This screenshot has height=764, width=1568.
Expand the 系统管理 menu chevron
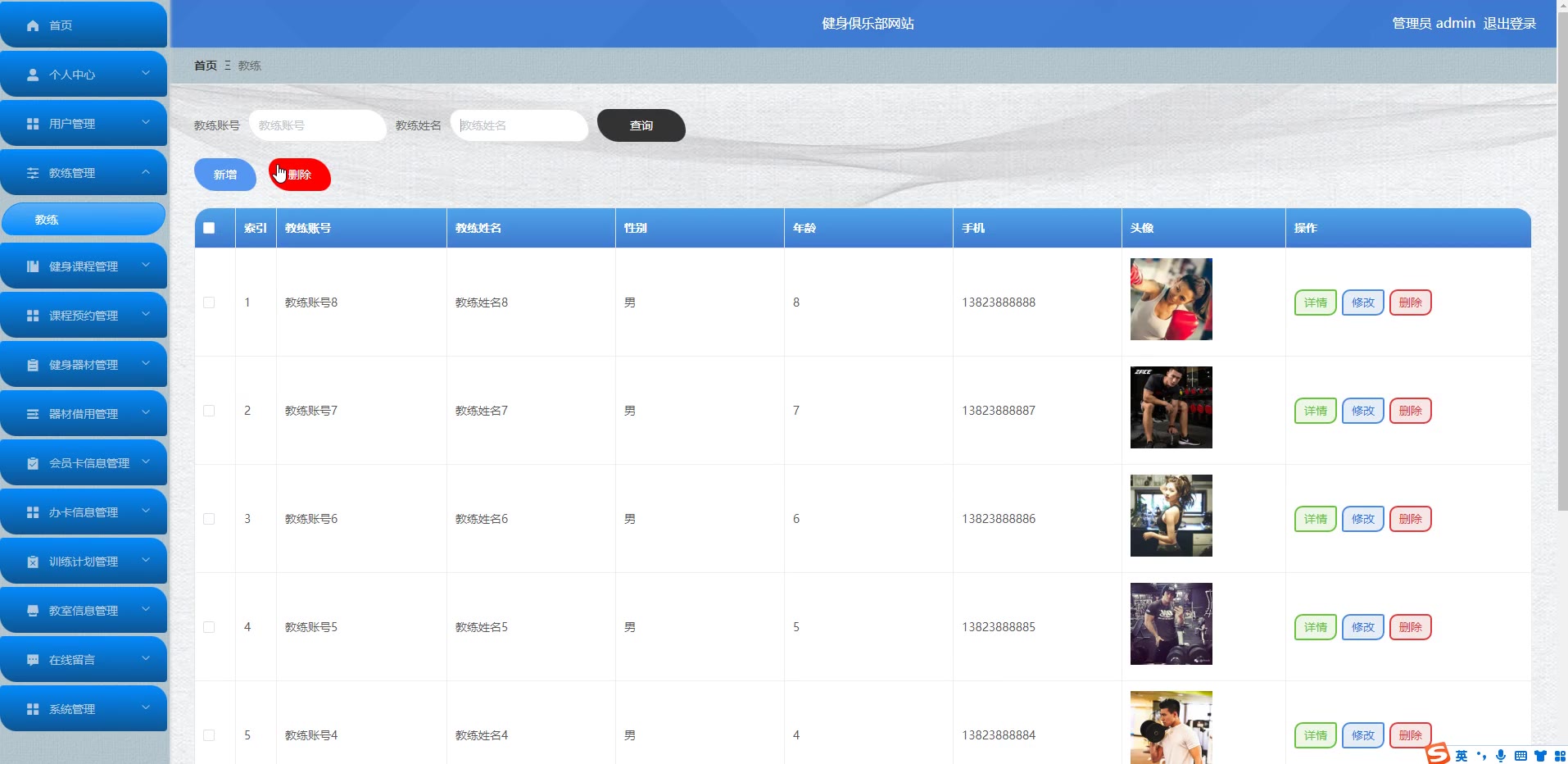[146, 707]
